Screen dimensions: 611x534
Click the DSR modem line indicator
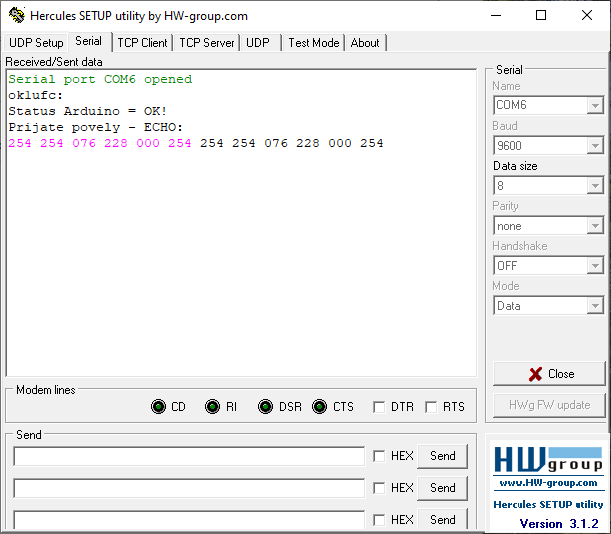pyautogui.click(x=265, y=407)
